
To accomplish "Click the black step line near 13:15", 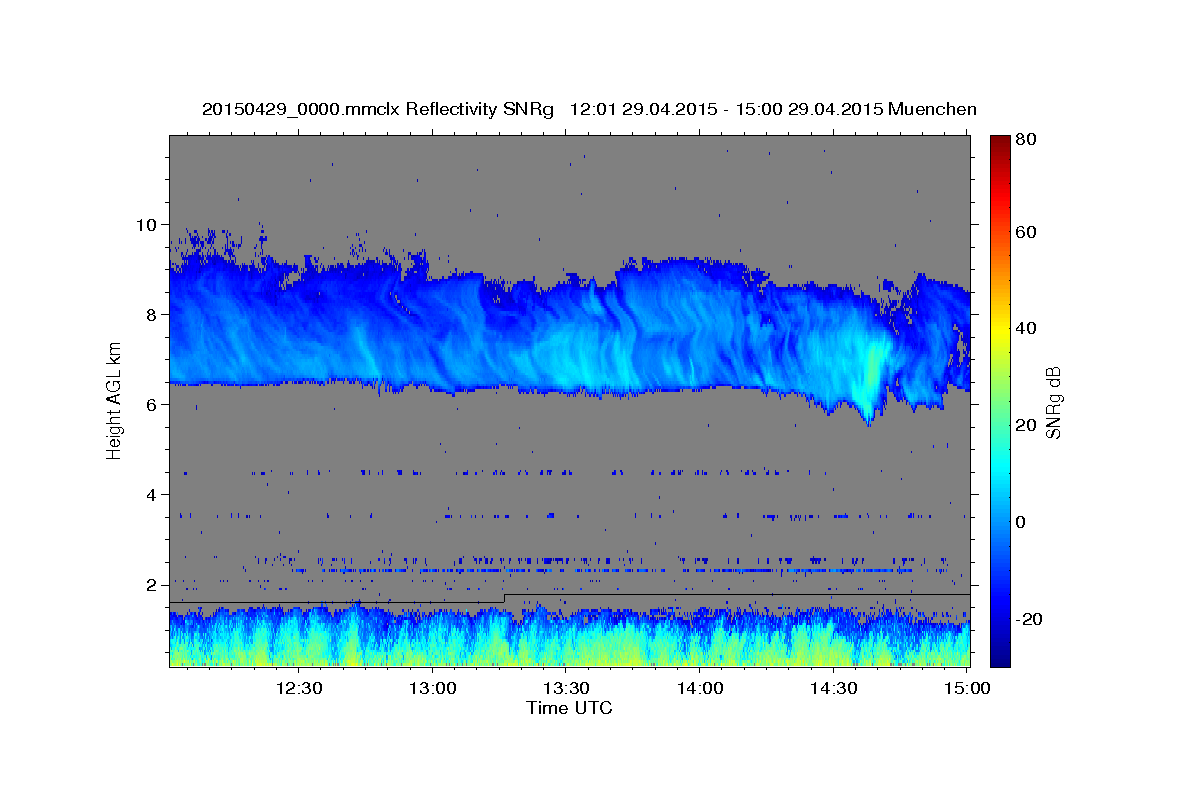I will tap(505, 598).
